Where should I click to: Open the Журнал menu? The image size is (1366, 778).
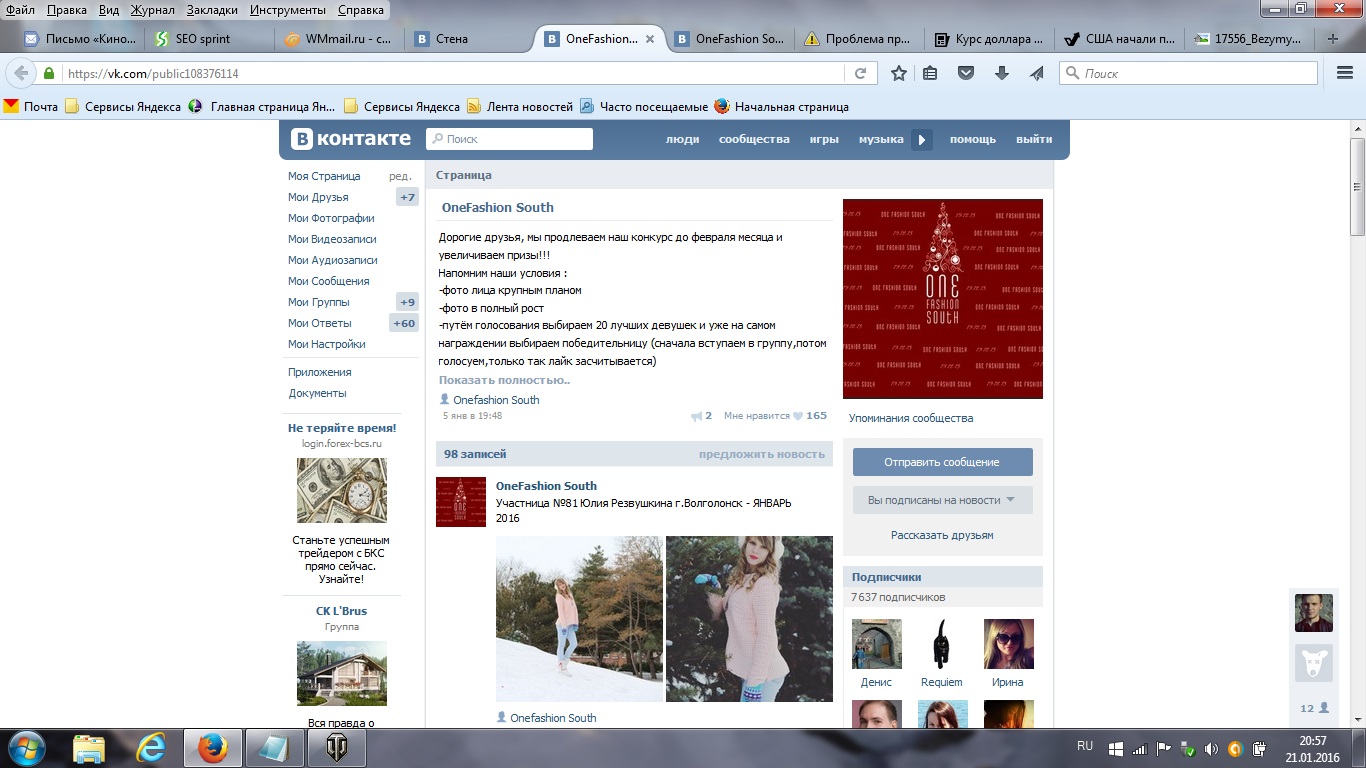pyautogui.click(x=151, y=10)
